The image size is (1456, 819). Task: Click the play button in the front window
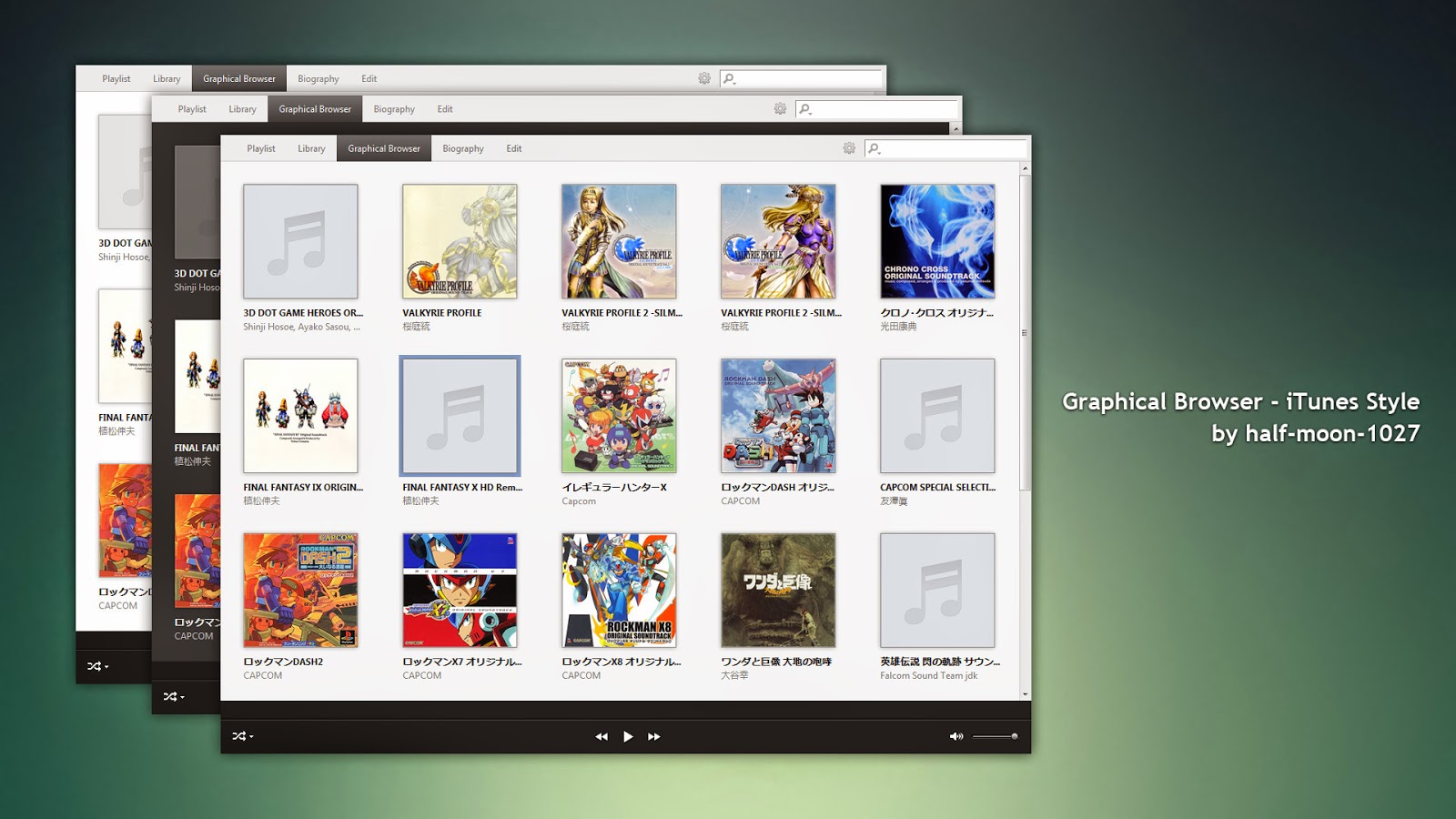[628, 736]
